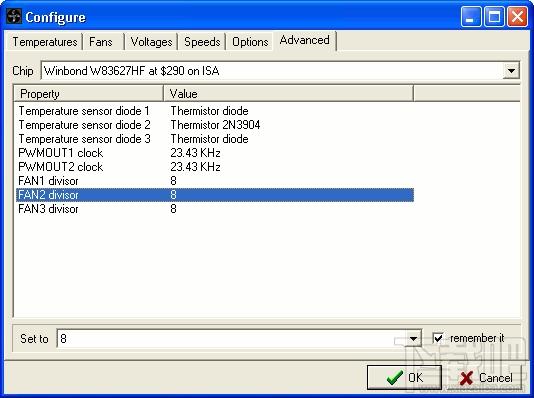Maximize the Configure window
The width and height of the screenshot is (534, 398).
point(494,16)
